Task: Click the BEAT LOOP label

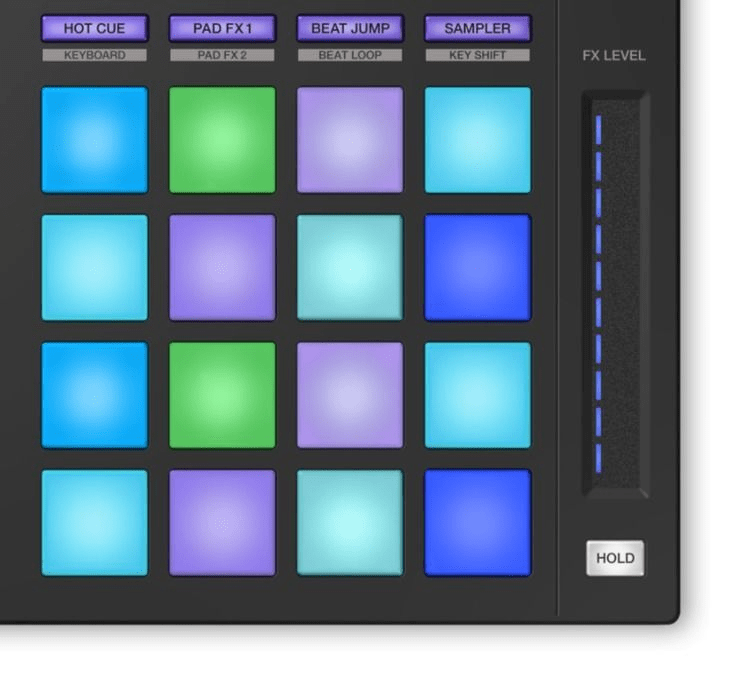Action: [350, 55]
